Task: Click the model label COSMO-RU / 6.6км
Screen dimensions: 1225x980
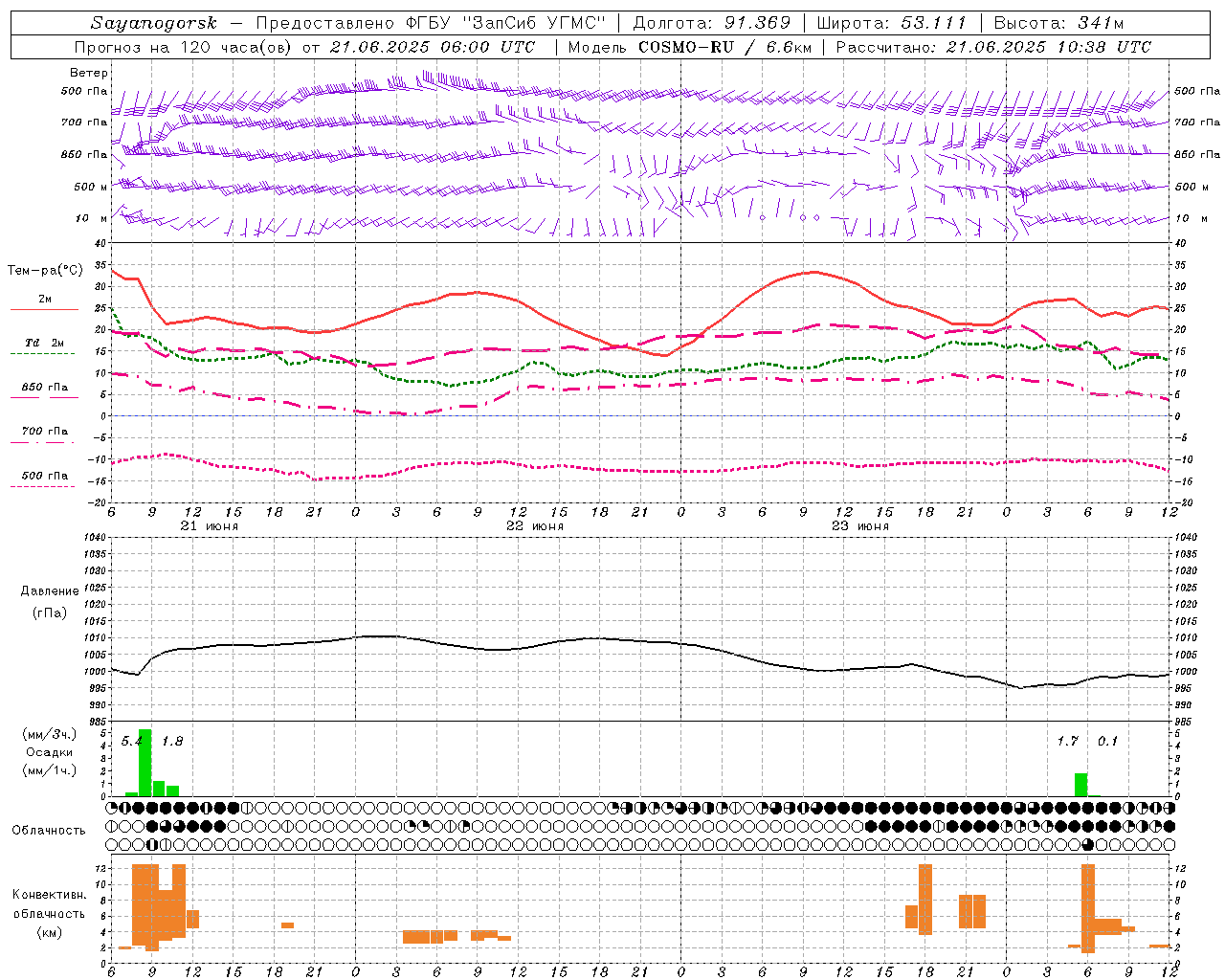Action: click(x=724, y=47)
